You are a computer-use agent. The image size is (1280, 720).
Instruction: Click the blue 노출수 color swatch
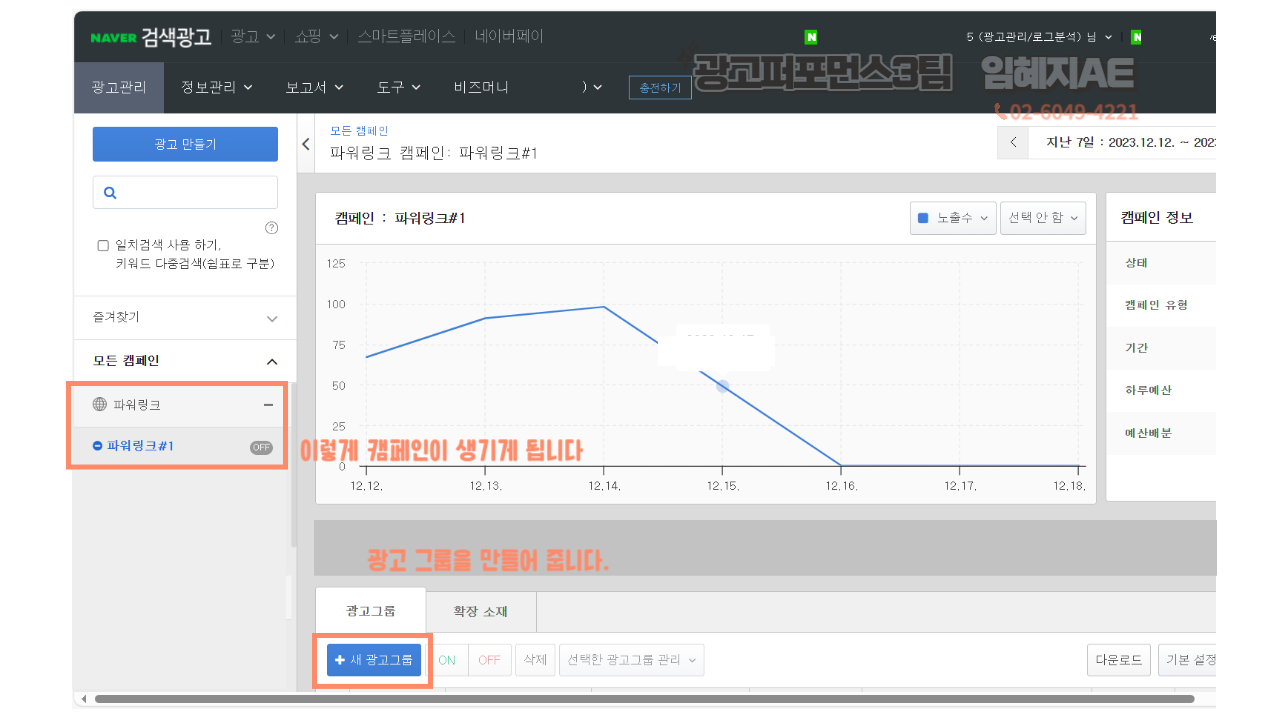(x=923, y=218)
